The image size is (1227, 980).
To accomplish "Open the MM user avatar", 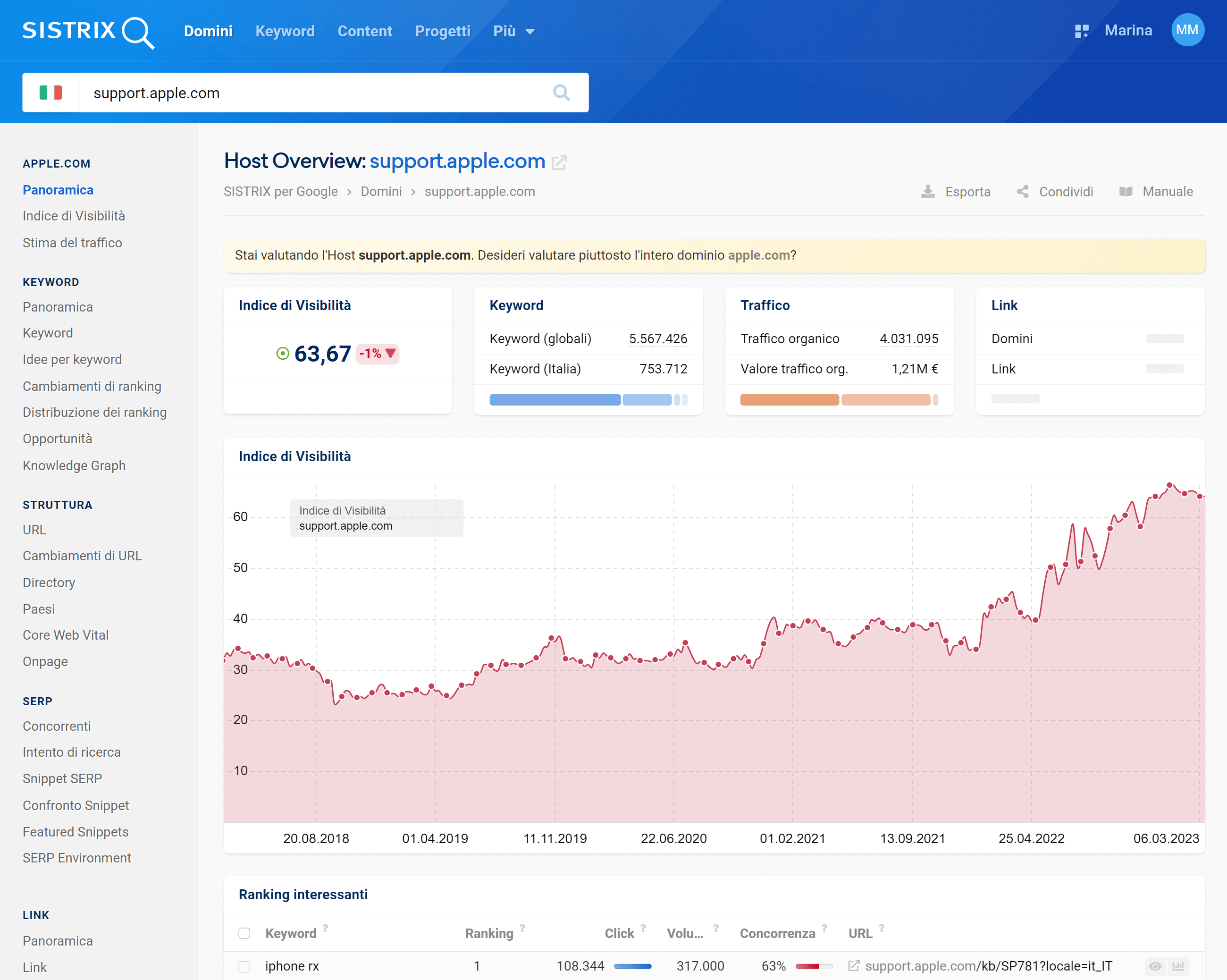I will pyautogui.click(x=1187, y=30).
